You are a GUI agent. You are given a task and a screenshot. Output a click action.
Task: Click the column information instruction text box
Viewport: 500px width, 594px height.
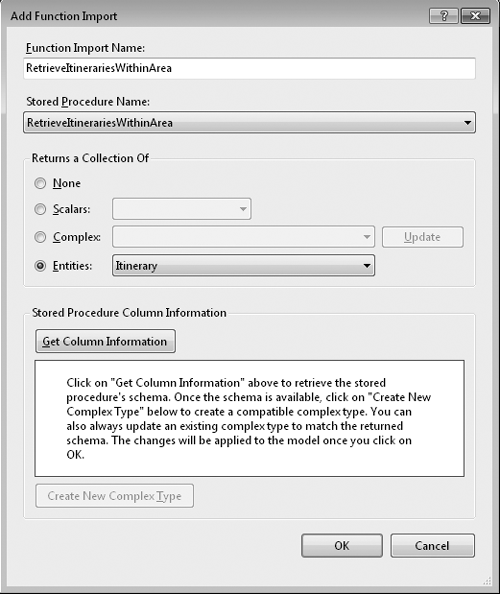pyautogui.click(x=249, y=419)
